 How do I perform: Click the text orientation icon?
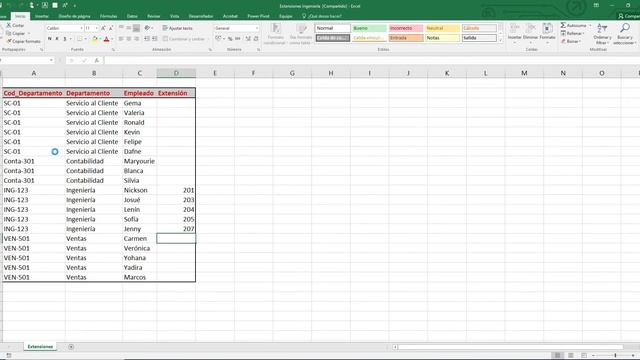click(x=147, y=28)
